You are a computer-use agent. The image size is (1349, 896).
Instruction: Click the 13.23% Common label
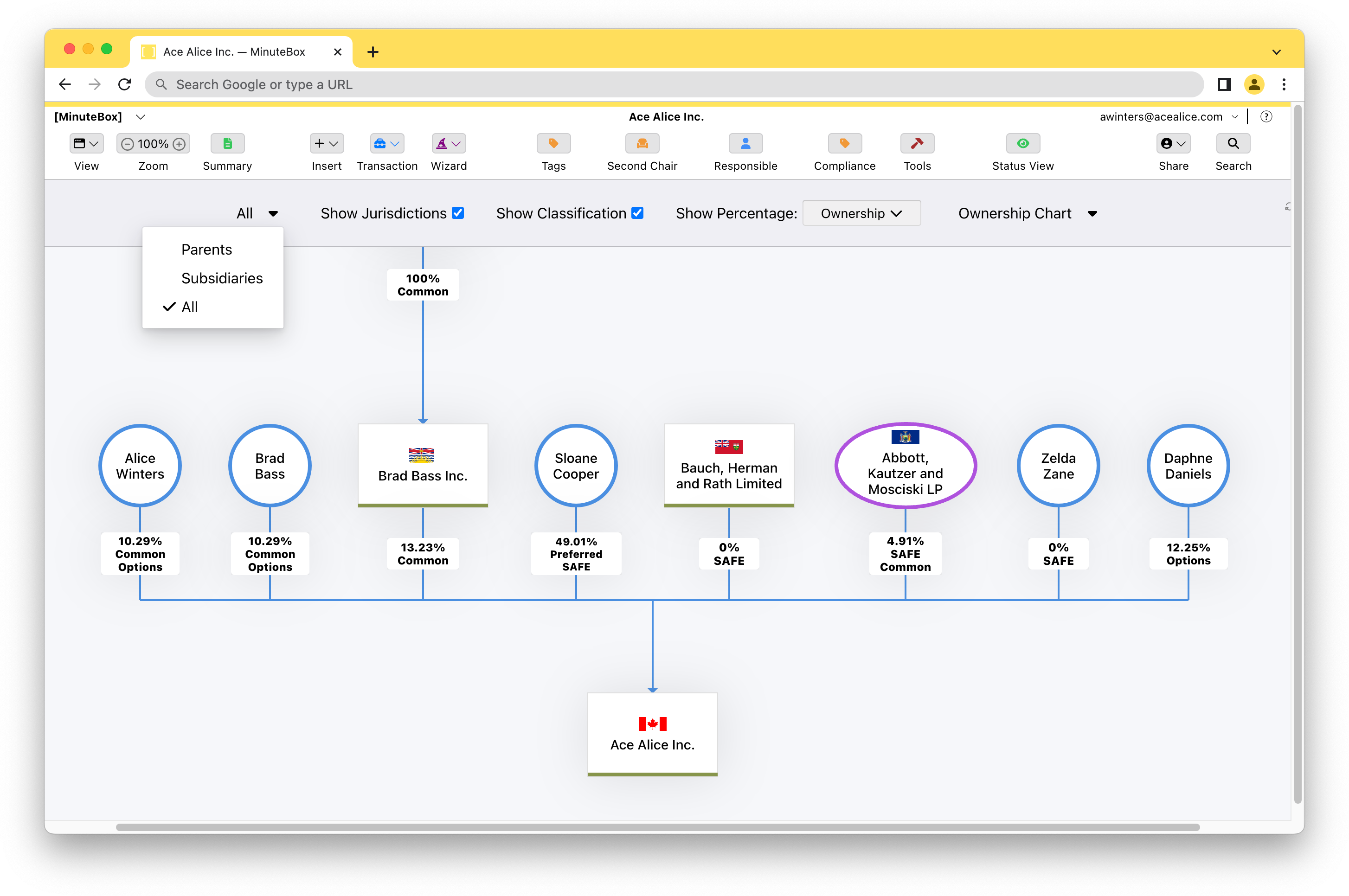423,554
